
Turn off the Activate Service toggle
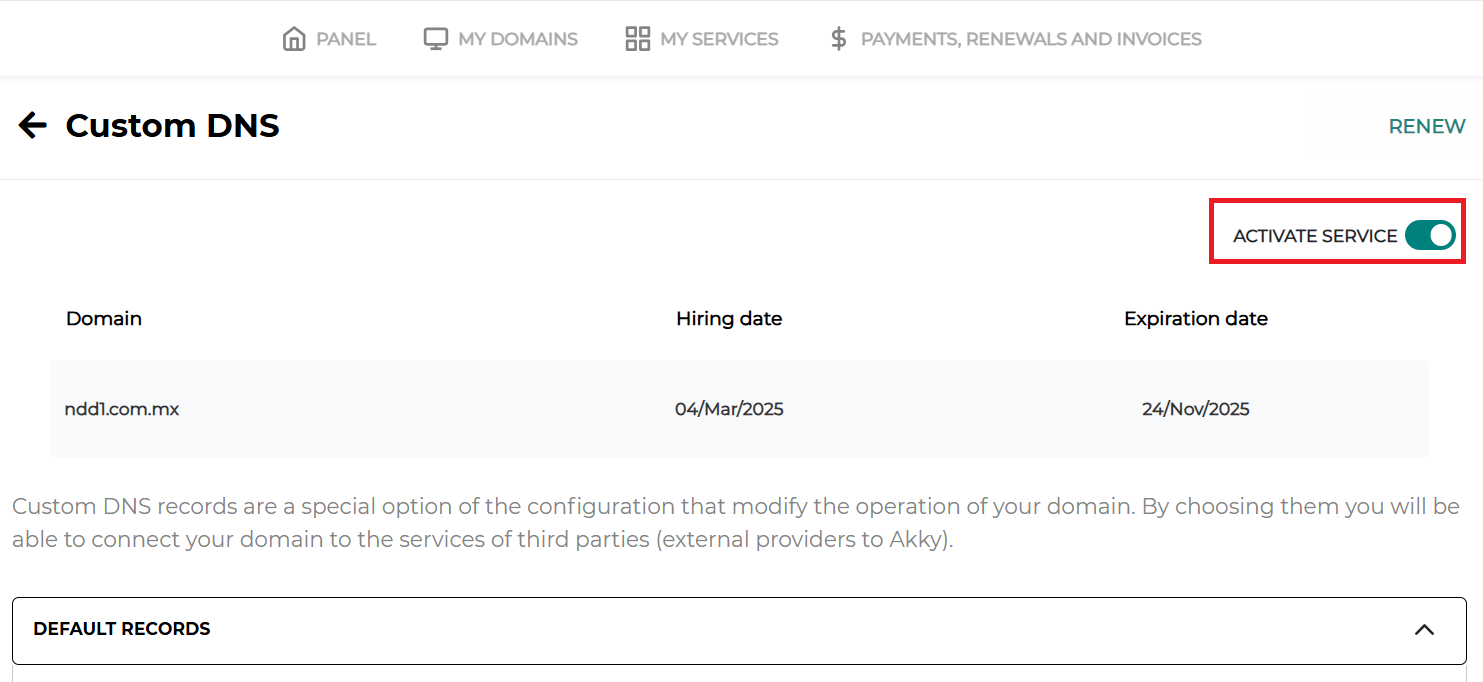[1429, 236]
